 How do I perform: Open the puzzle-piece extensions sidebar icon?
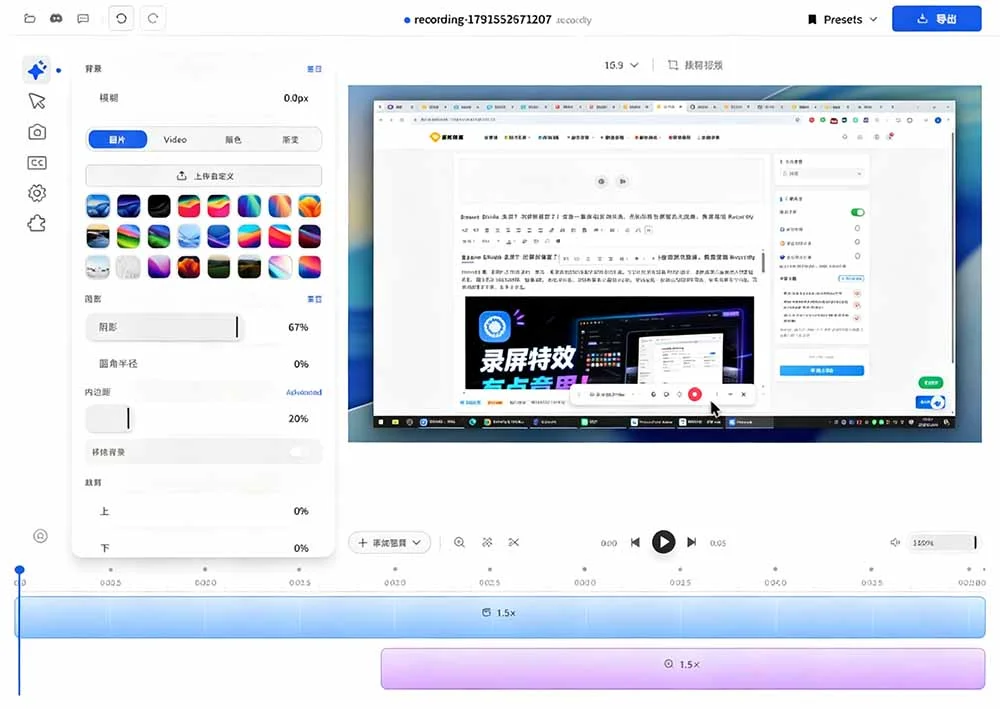pyautogui.click(x=37, y=223)
